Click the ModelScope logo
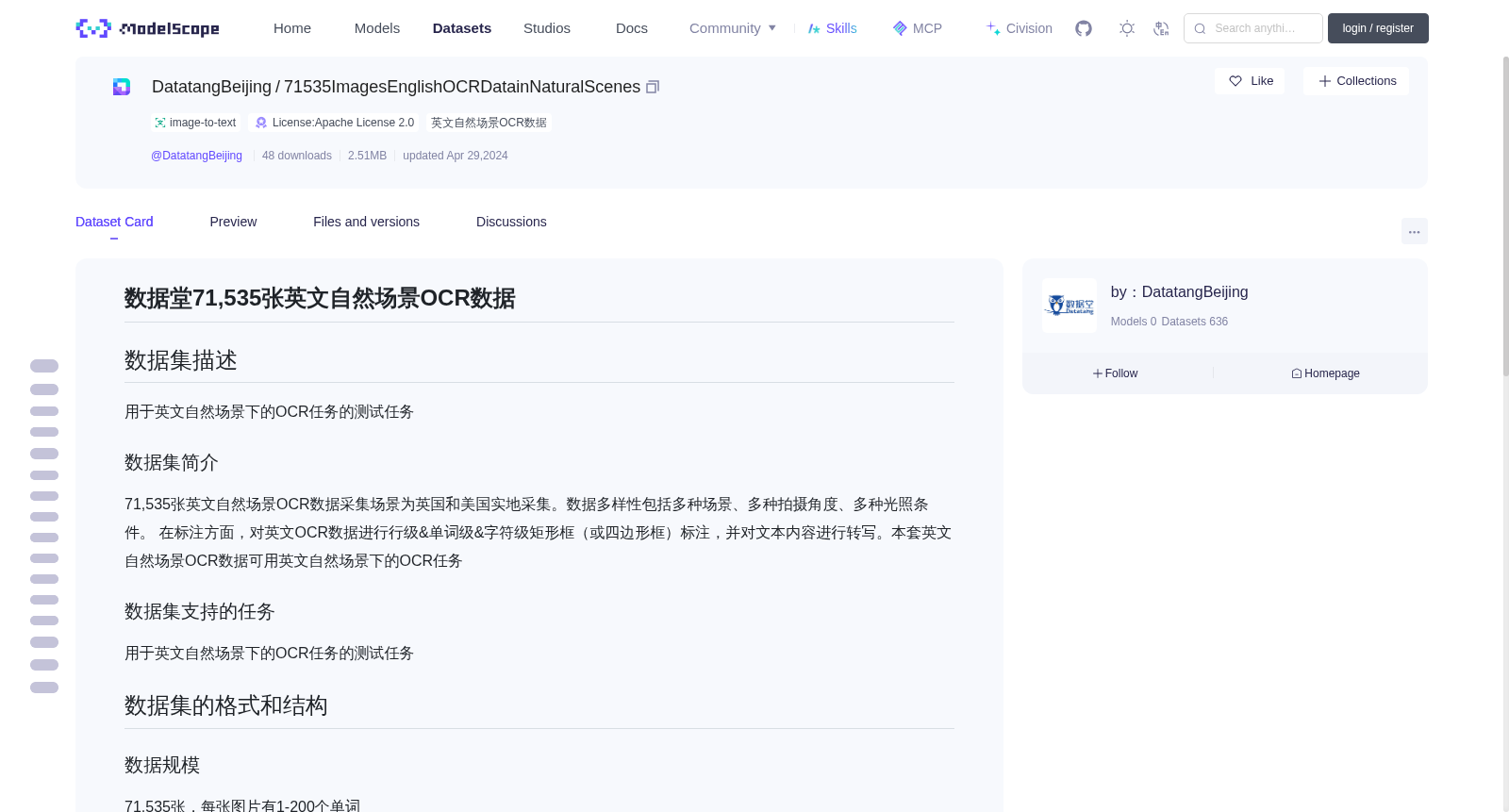 tap(147, 28)
